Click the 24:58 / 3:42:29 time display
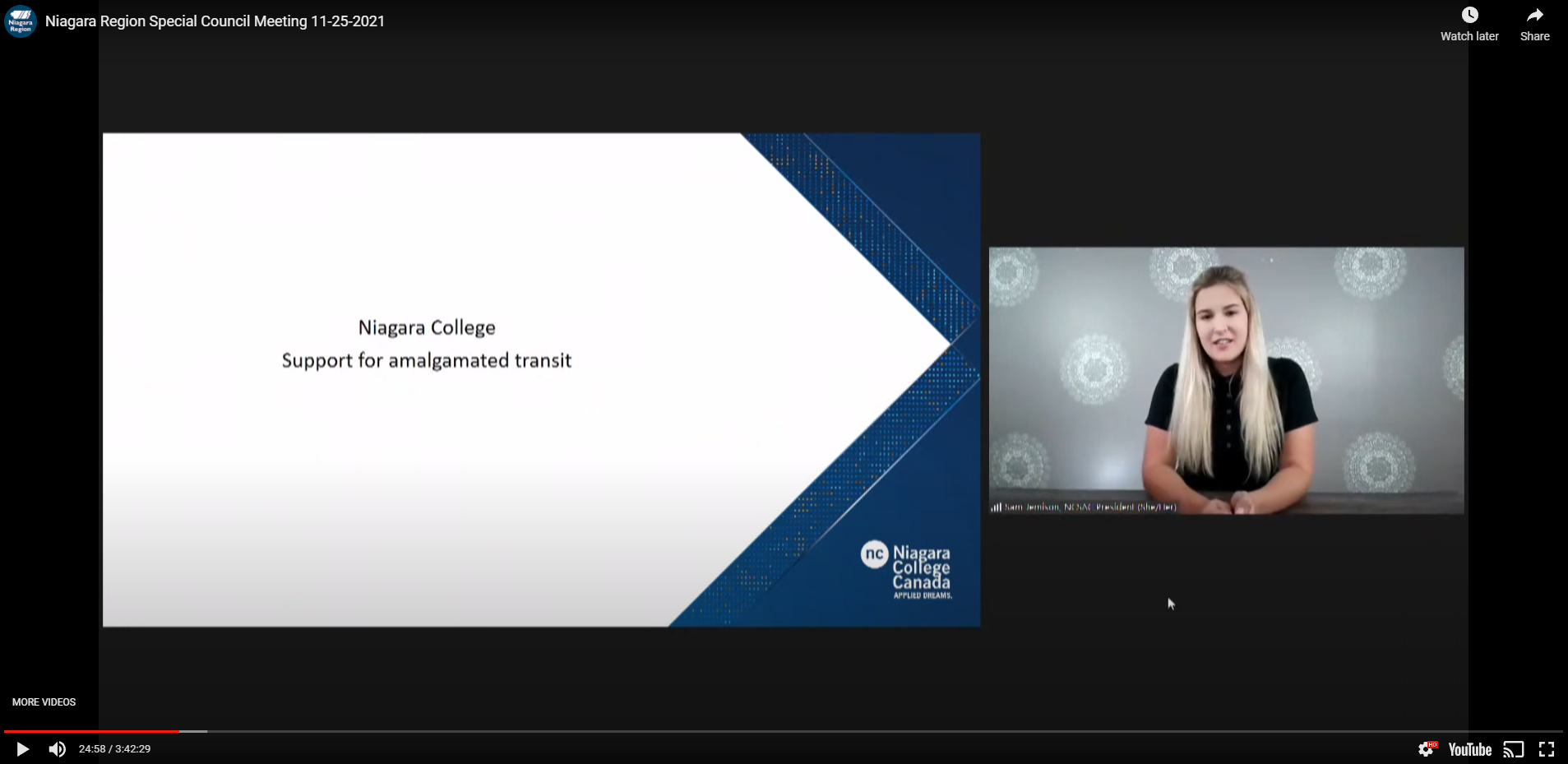The height and width of the screenshot is (764, 1568). tap(114, 749)
